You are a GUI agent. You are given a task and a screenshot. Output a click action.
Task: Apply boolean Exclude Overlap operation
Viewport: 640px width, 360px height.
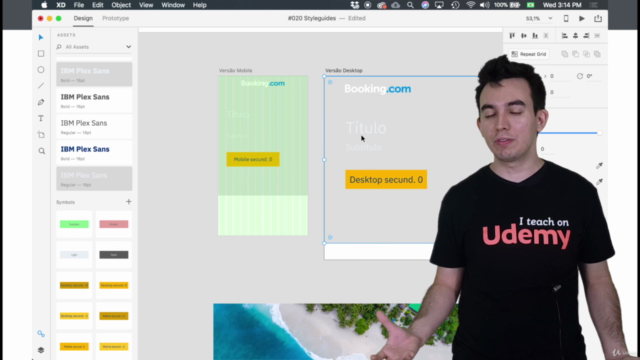(x=597, y=54)
